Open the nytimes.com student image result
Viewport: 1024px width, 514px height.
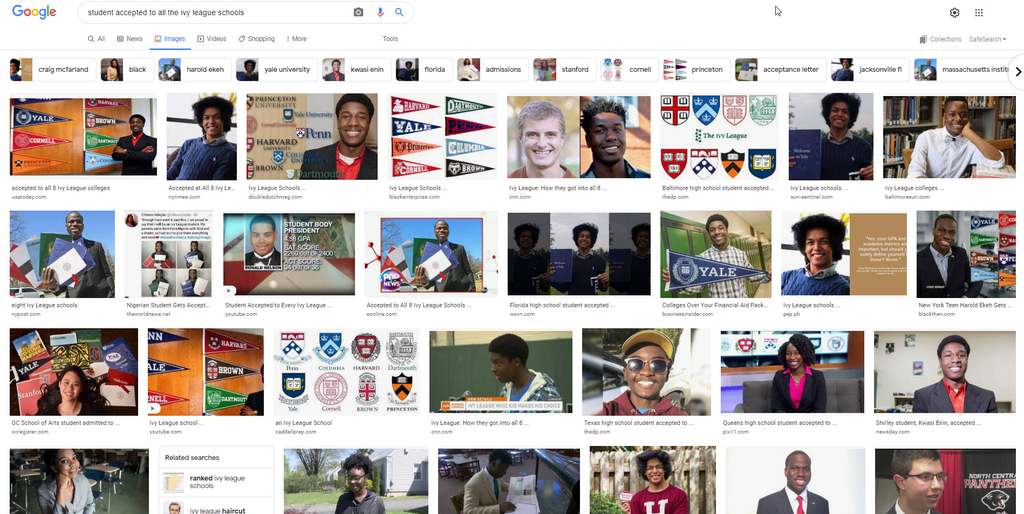point(201,137)
